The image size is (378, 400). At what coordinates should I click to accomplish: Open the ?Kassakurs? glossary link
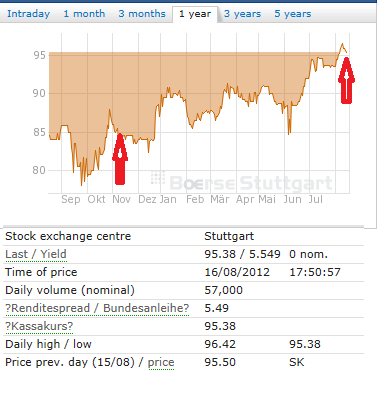[x=39, y=326]
